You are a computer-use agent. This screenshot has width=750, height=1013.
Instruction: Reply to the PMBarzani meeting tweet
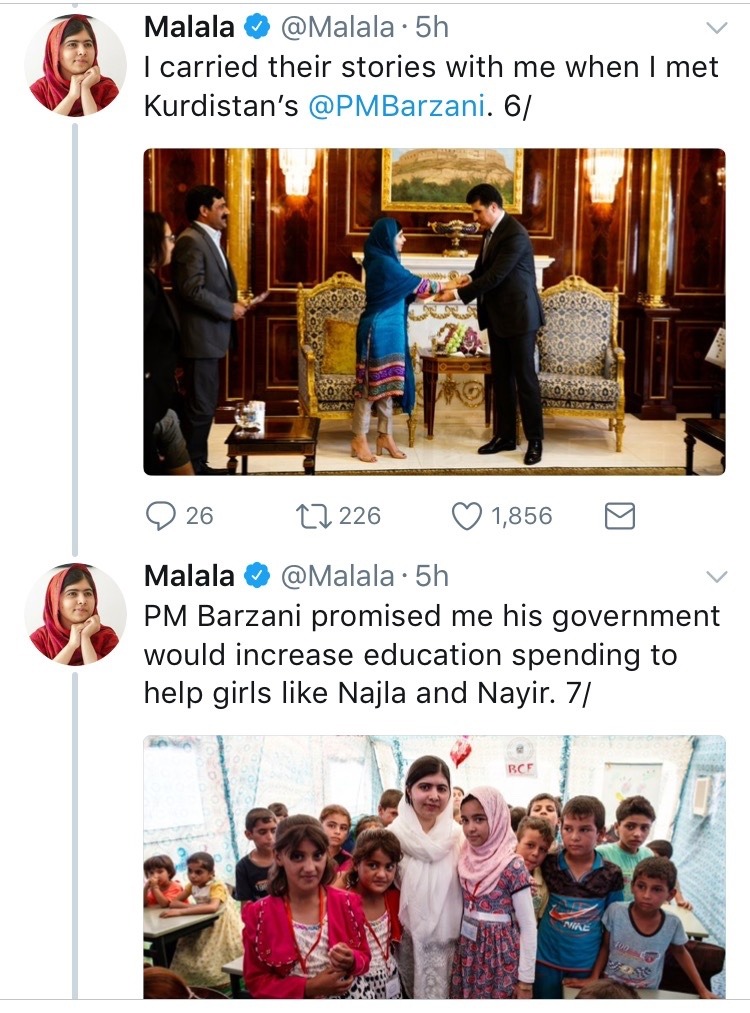162,516
